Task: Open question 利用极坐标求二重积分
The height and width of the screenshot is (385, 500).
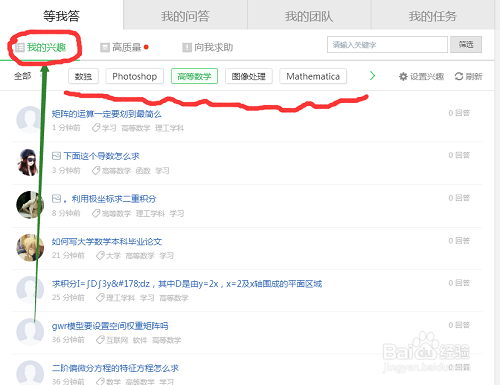Action: pyautogui.click(x=114, y=199)
